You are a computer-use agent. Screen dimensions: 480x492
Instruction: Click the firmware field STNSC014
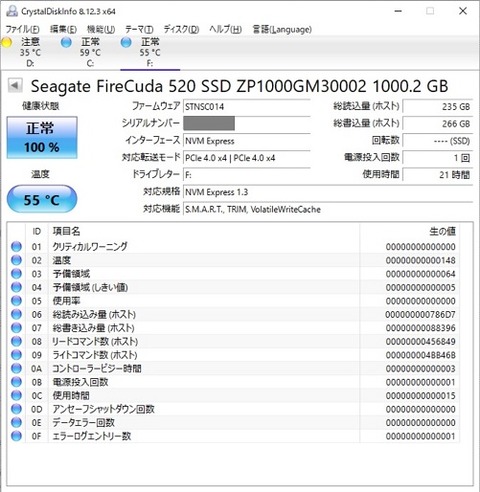tap(247, 107)
